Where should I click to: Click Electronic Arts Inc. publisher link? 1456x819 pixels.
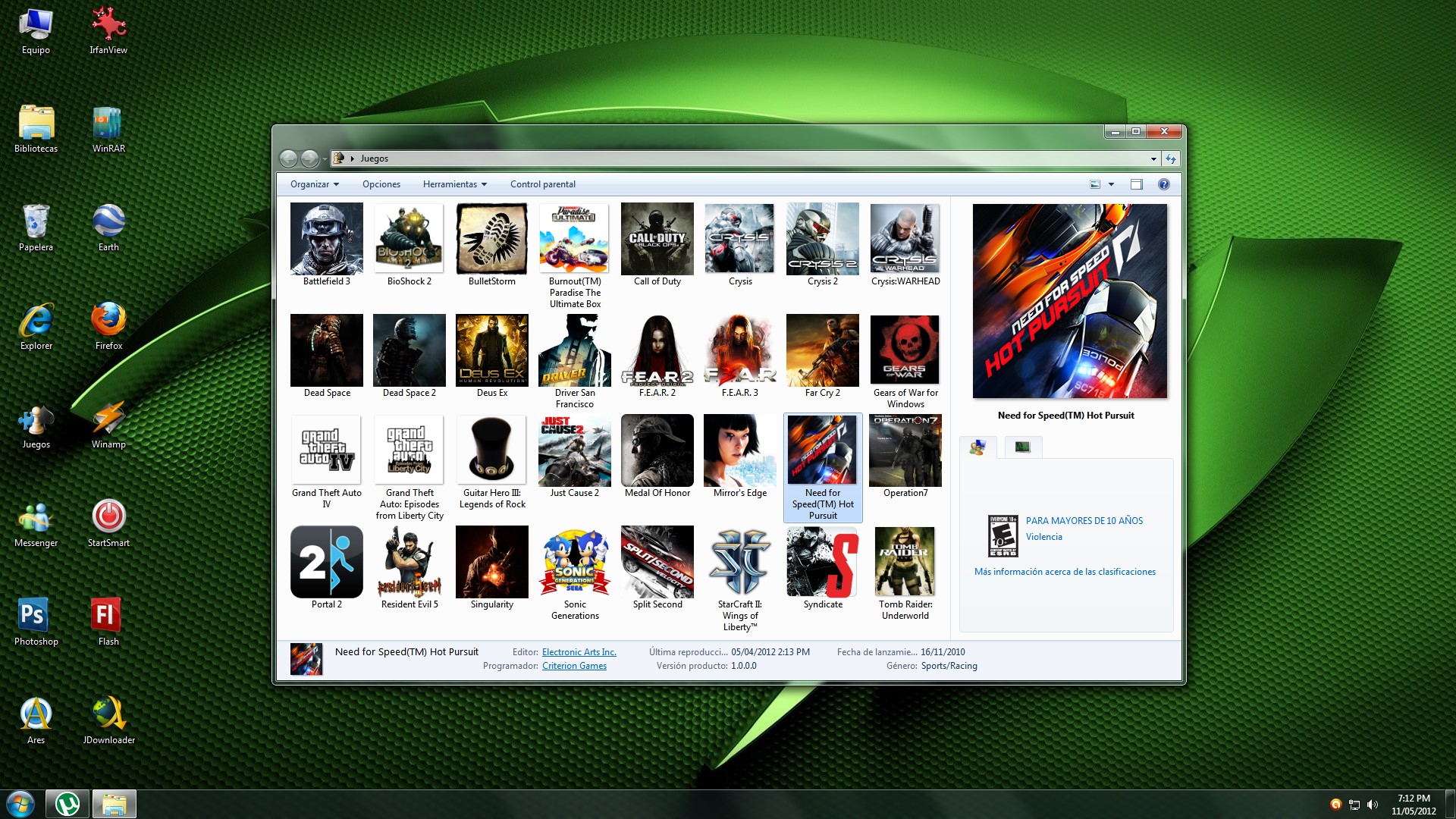tap(578, 652)
